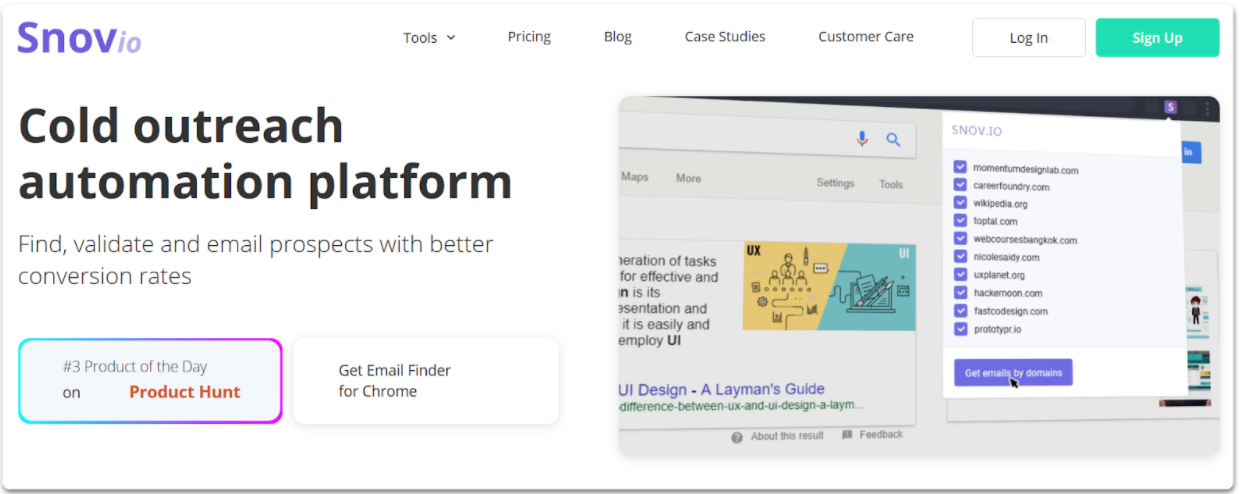Click the Feedback flag icon
Screen dimensions: 1240x494
coord(847,435)
